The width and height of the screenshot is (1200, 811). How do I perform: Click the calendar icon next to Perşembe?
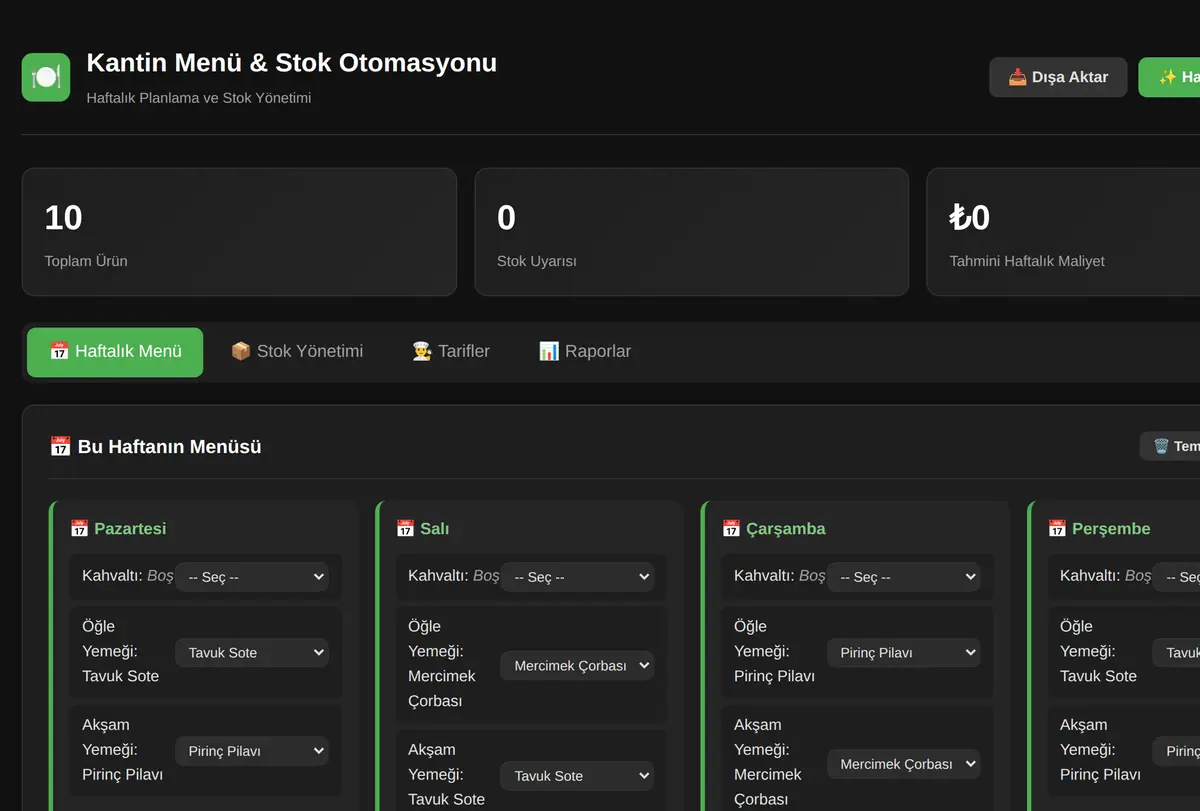tap(1058, 528)
